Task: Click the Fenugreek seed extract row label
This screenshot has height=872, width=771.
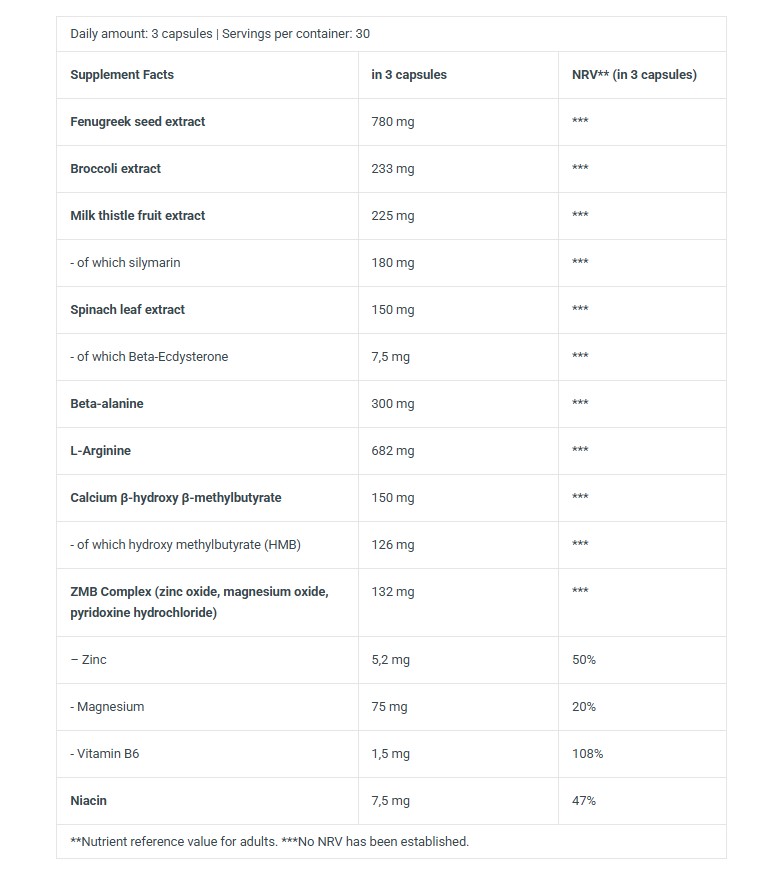Action: coord(137,121)
